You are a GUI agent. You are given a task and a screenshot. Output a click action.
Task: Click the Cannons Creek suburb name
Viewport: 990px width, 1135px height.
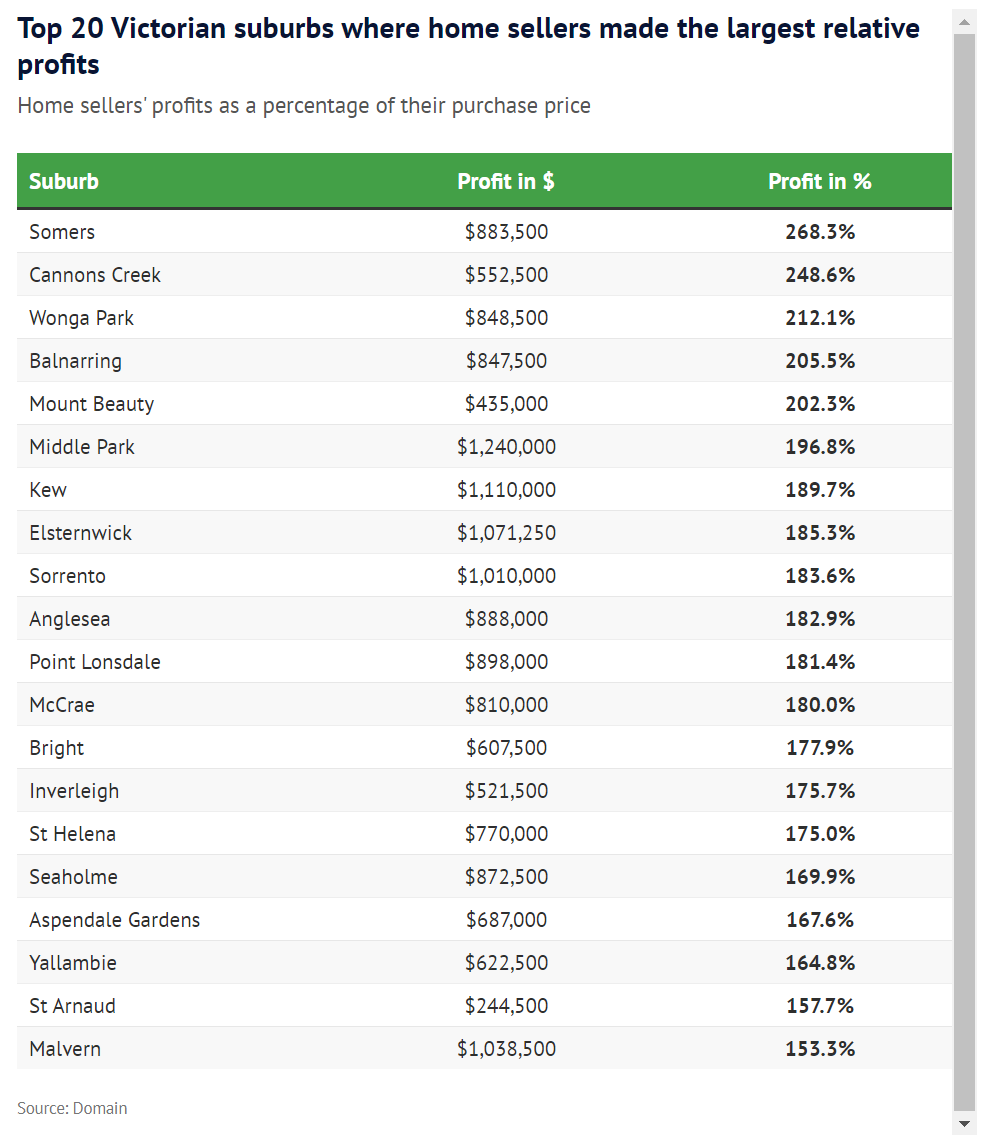coord(95,275)
